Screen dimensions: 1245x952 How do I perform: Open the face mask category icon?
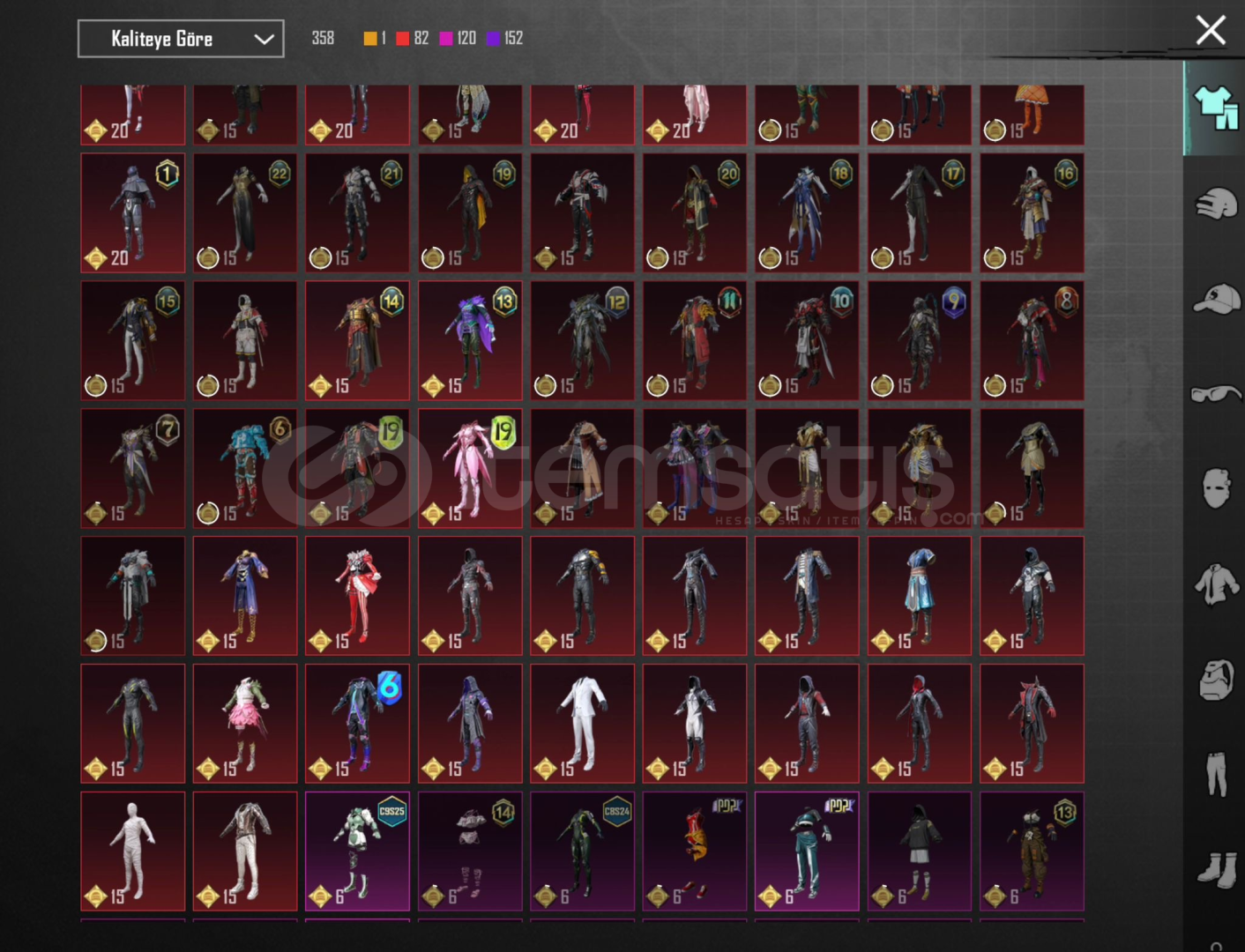1216,487
